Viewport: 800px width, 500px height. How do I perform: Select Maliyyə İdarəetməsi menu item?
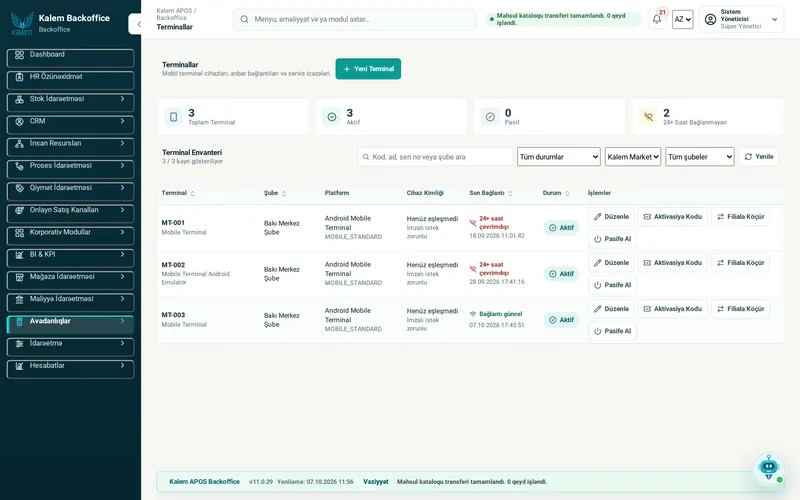(70, 303)
